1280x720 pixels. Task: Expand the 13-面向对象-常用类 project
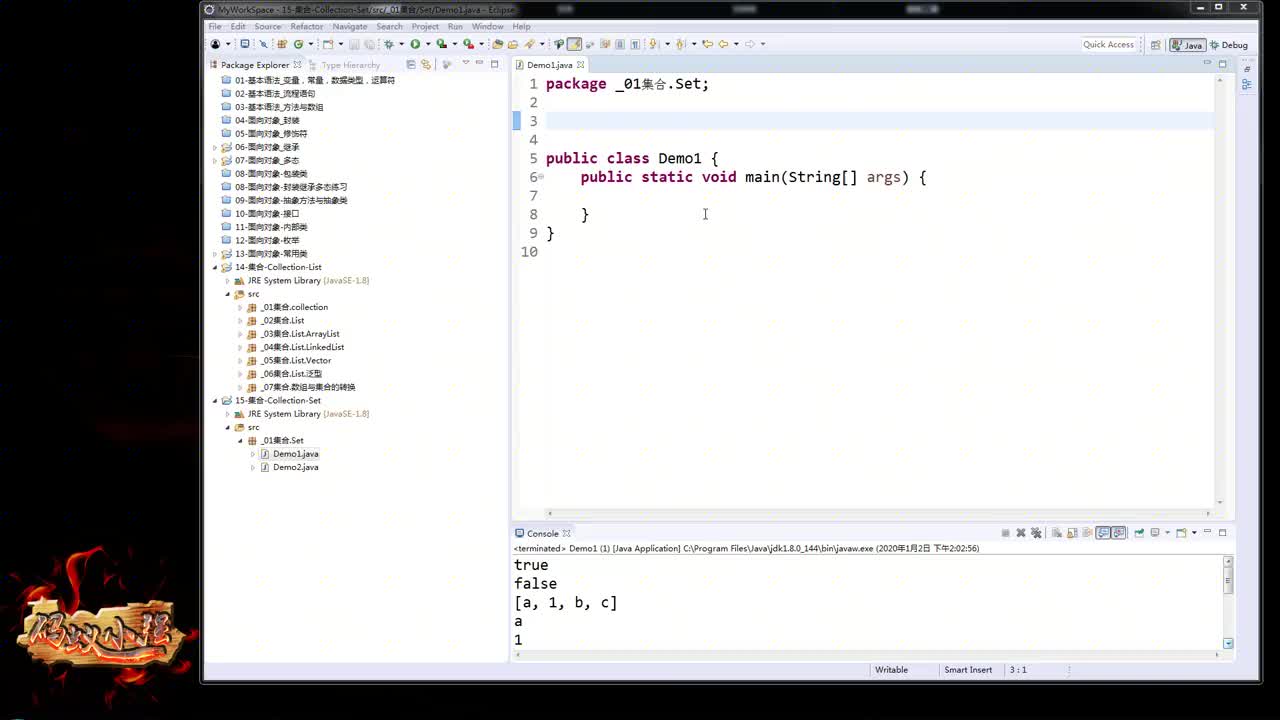[x=215, y=254]
